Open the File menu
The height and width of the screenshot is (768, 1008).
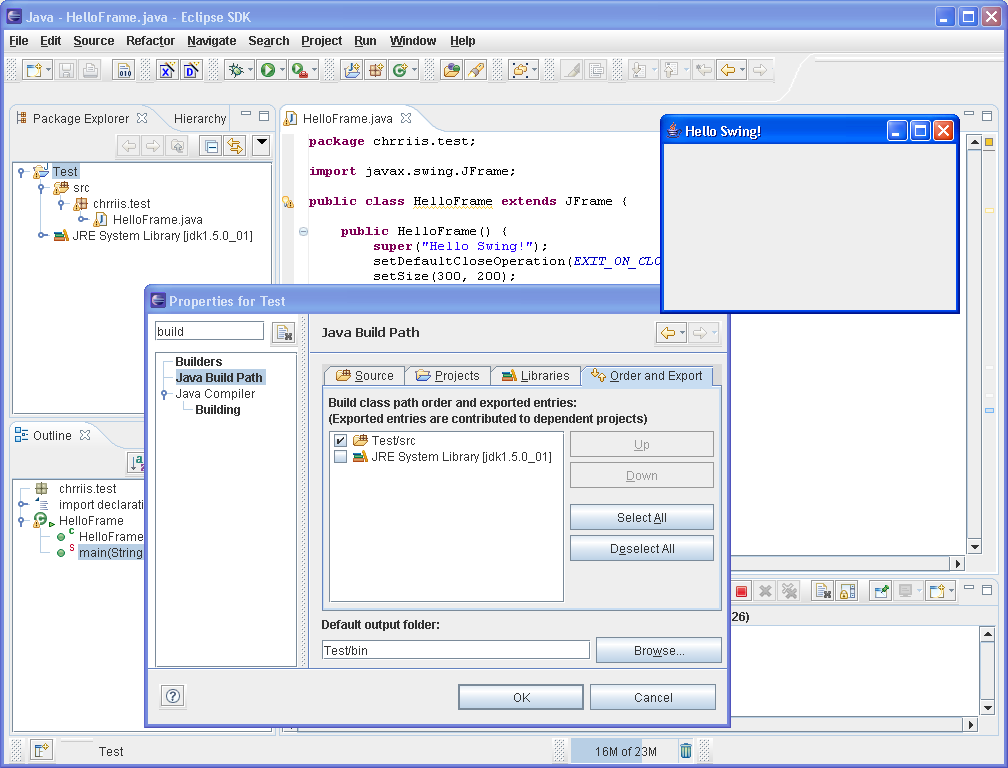click(19, 41)
